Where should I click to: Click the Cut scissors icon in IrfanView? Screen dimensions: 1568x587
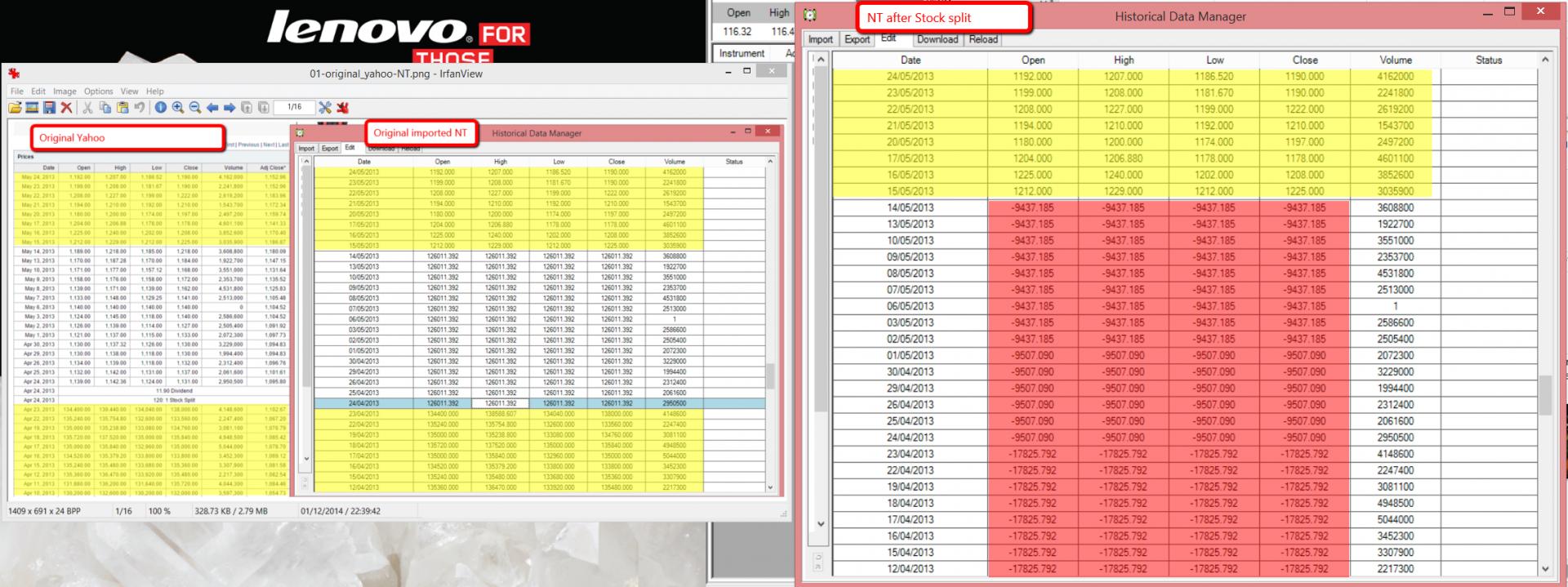click(x=88, y=108)
